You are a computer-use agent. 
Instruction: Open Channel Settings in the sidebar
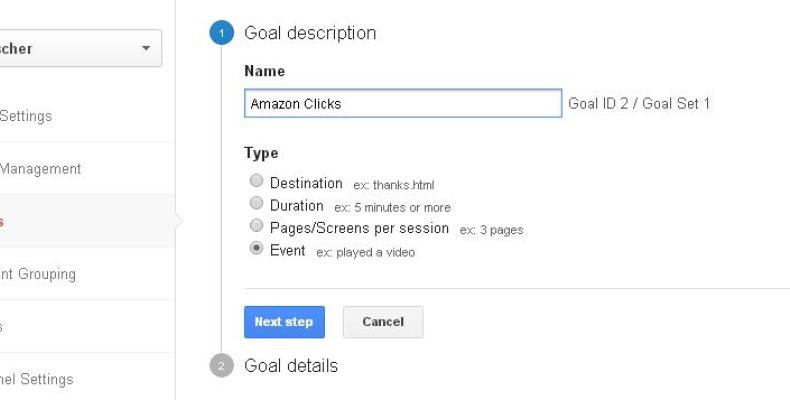coord(36,379)
